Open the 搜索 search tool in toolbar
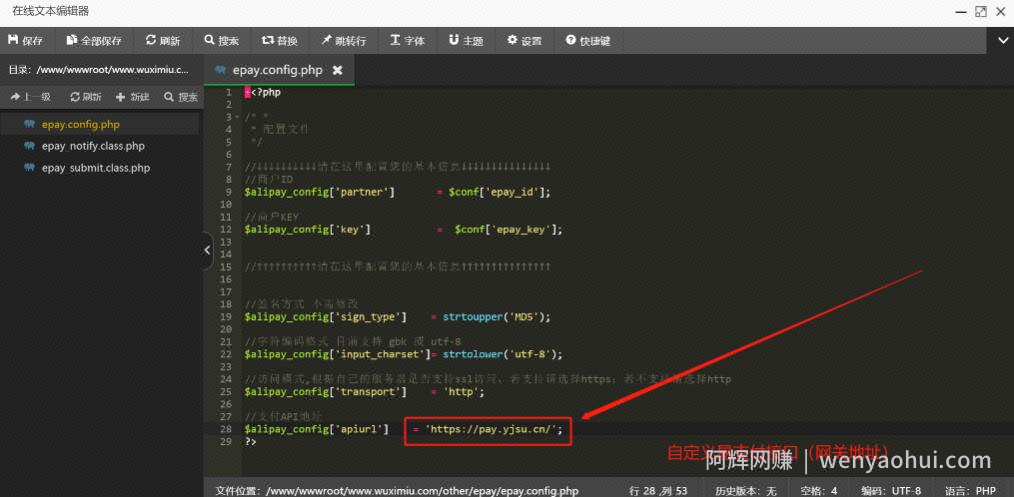Viewport: 1014px width, 497px height. (x=222, y=41)
